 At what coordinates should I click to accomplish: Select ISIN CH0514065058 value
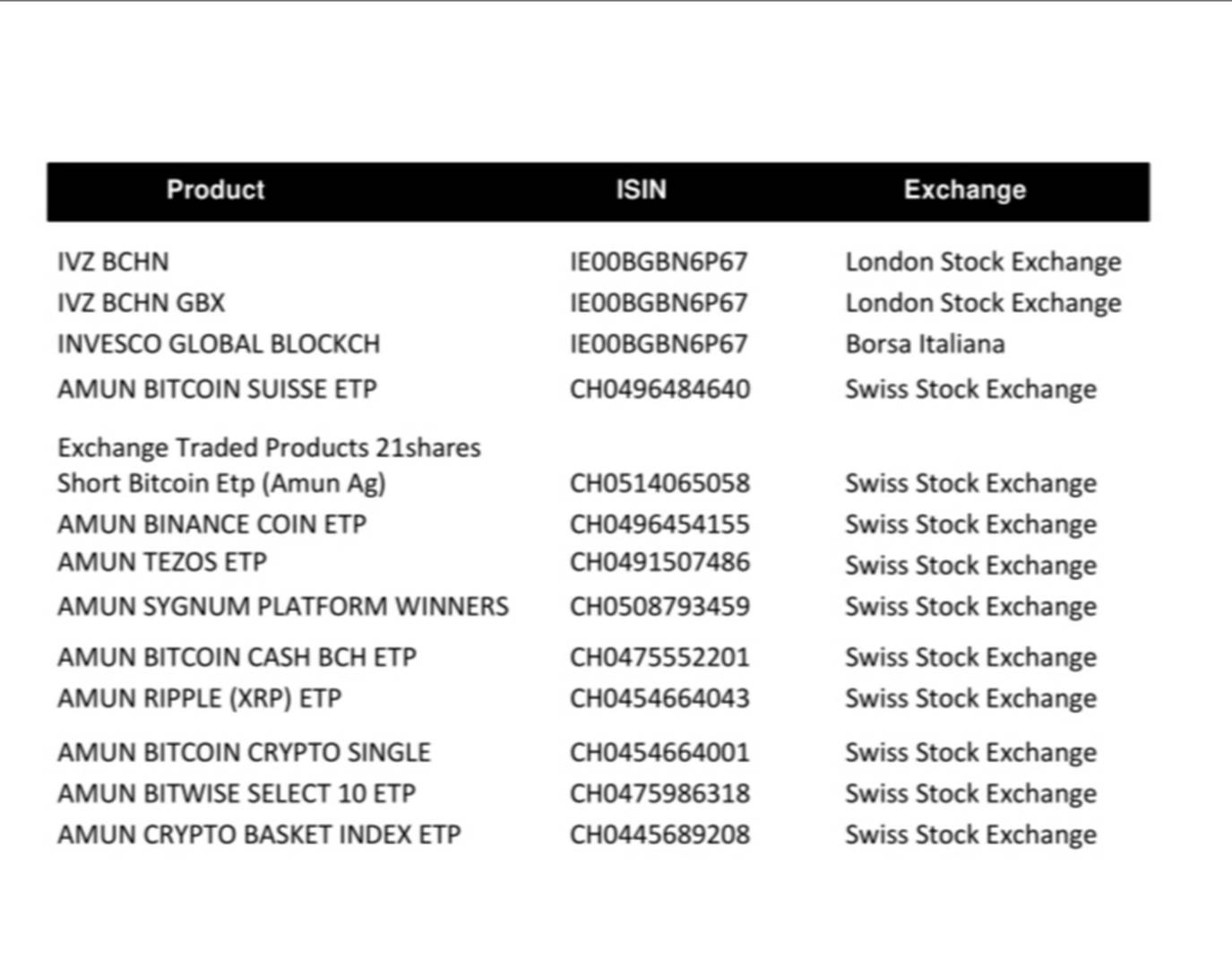659,483
